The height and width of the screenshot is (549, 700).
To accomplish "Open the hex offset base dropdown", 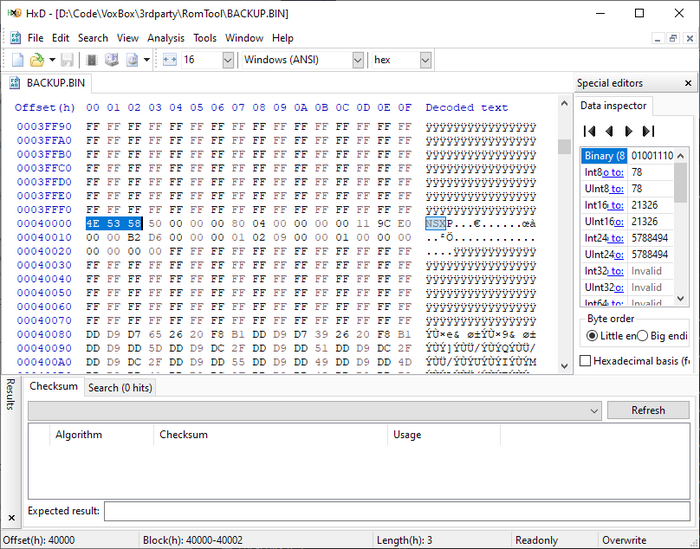I will pos(425,60).
